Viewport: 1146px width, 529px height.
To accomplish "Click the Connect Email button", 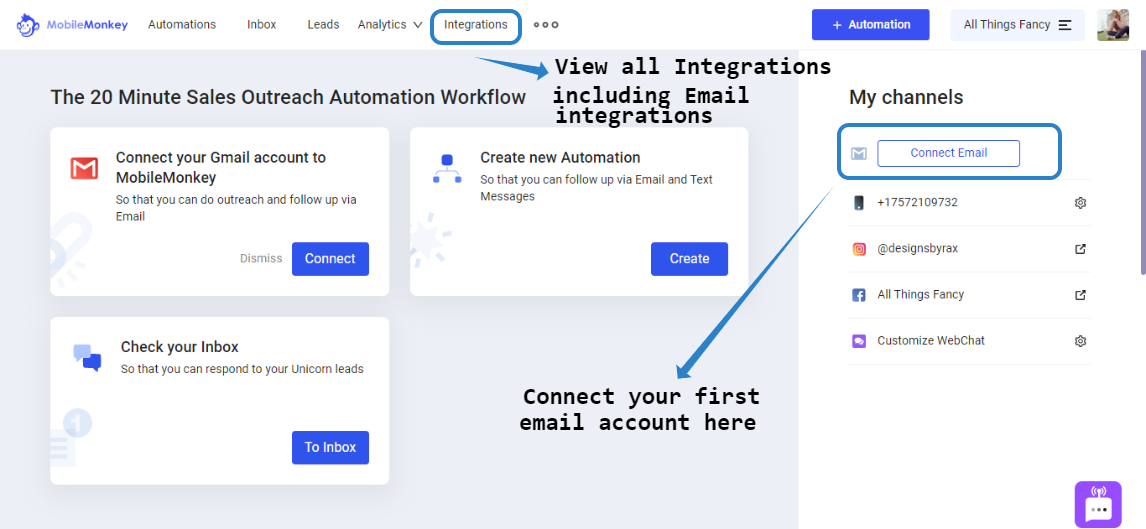I will point(949,153).
